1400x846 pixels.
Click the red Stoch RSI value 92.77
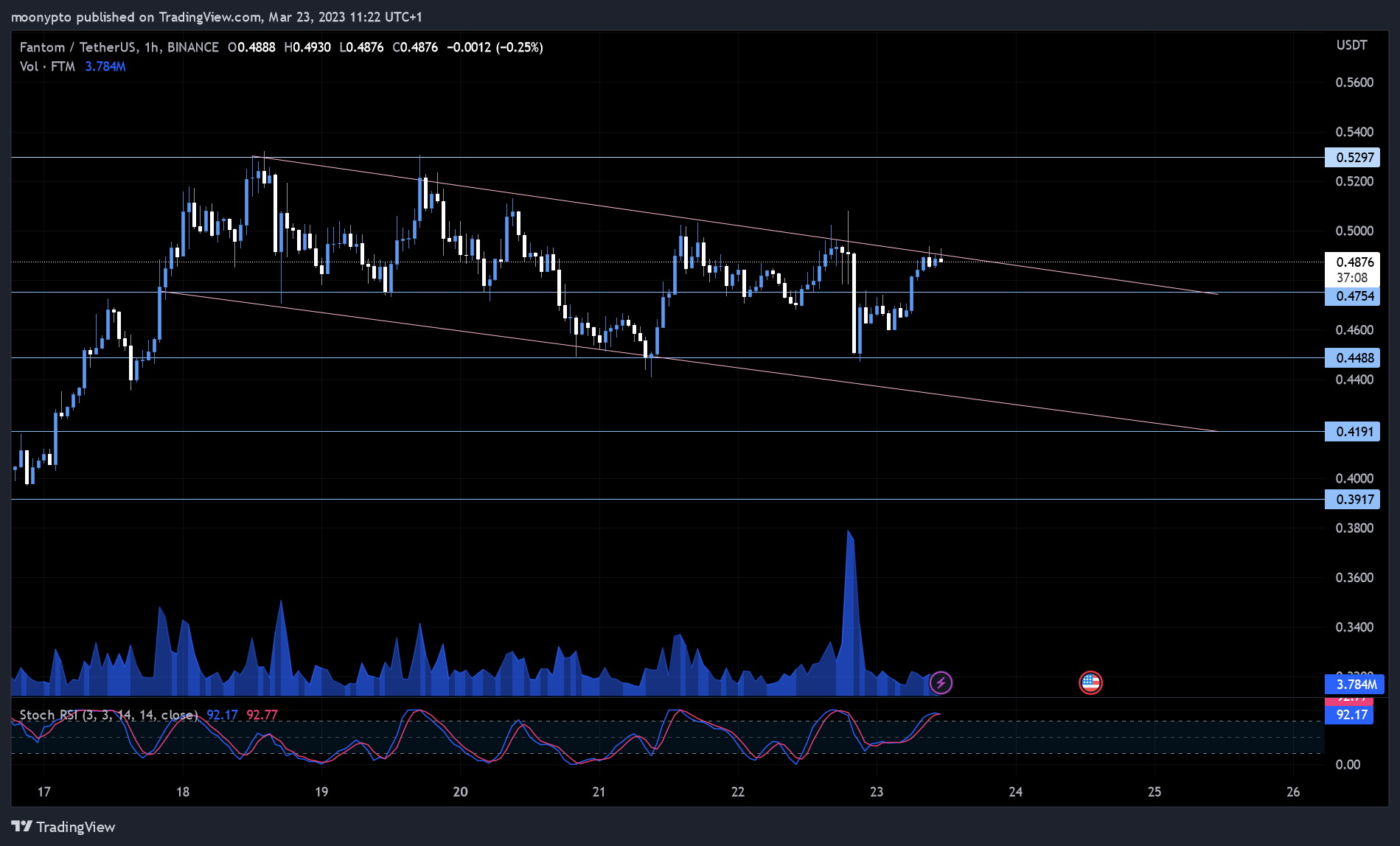(262, 715)
